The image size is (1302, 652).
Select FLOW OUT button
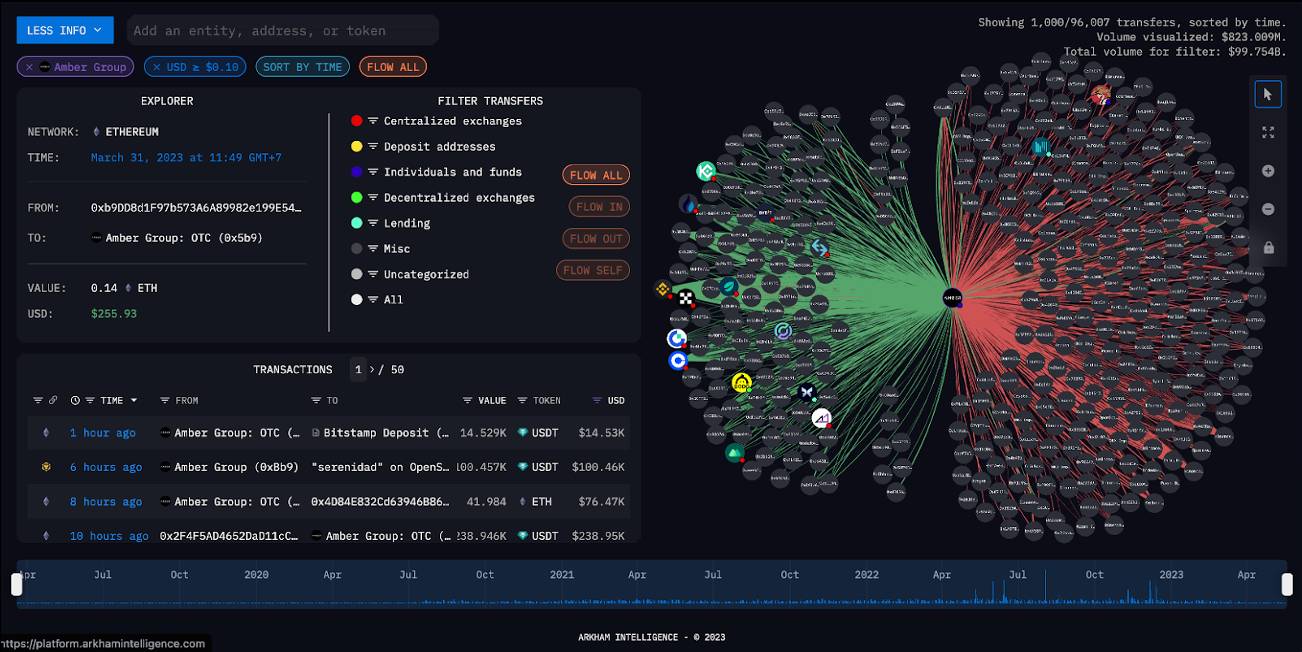pos(596,239)
